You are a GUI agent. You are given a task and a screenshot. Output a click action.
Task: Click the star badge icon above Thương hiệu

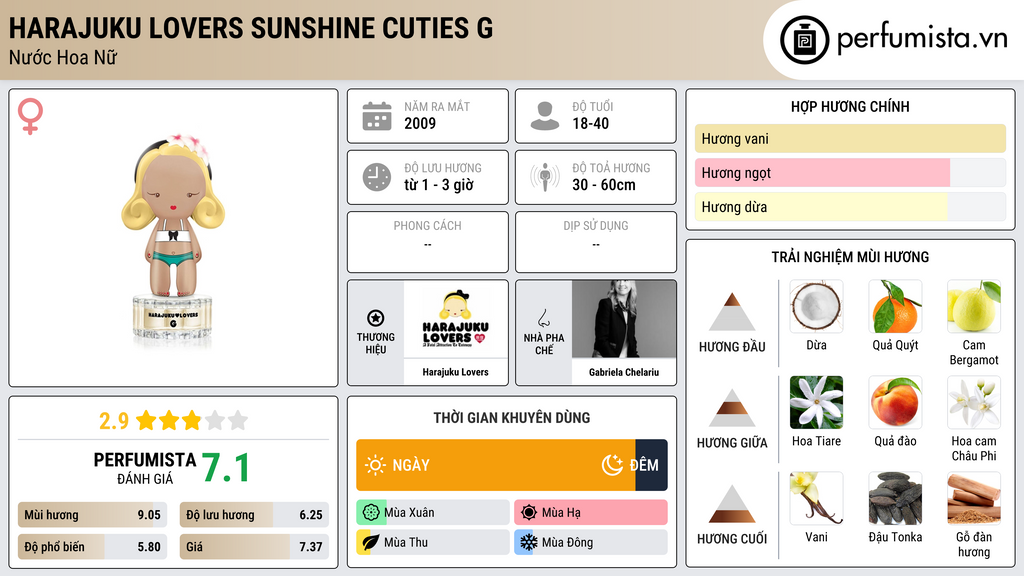point(376,318)
